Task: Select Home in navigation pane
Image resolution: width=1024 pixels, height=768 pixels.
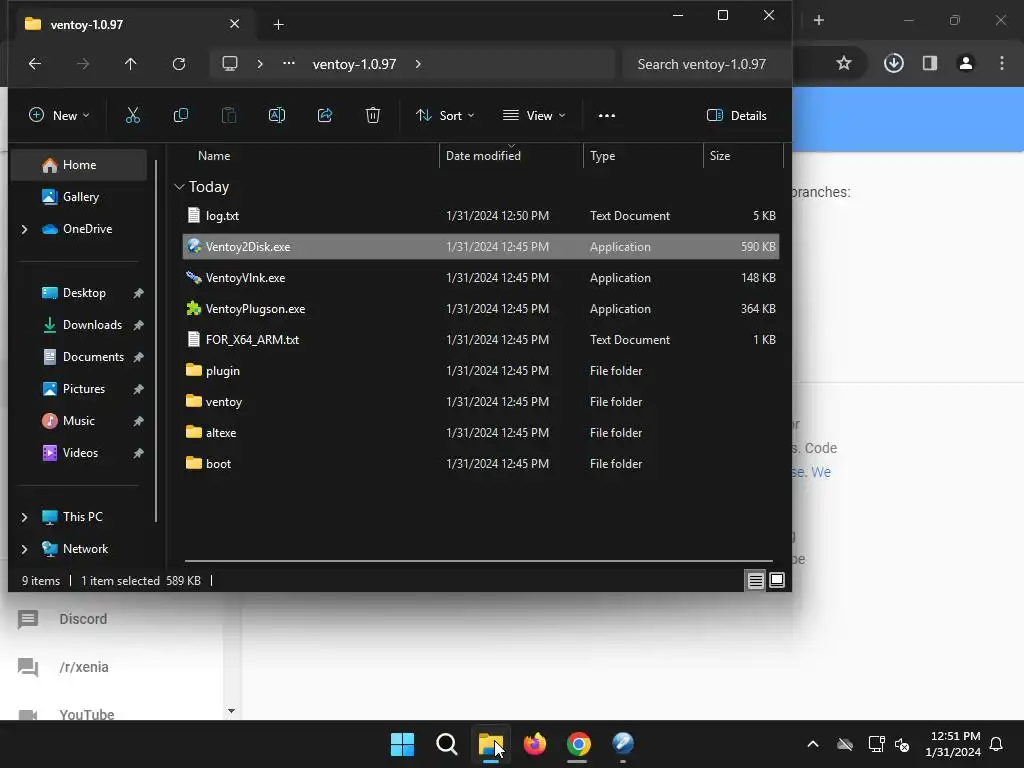Action: (80, 165)
